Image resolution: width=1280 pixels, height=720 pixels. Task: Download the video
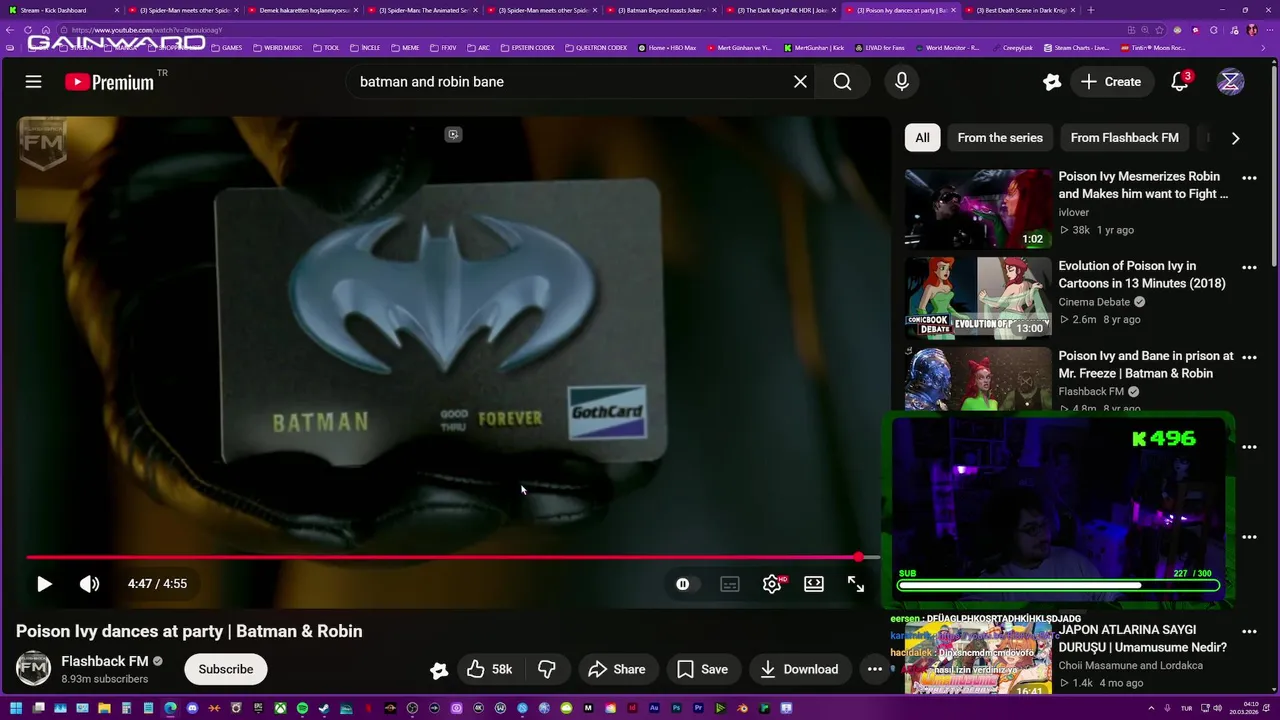799,669
